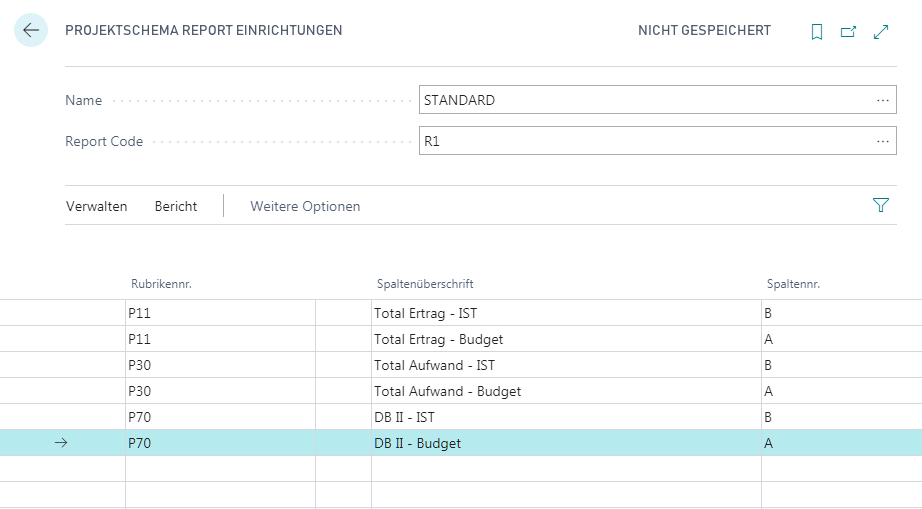Bookmark this page with the bookmark icon
This screenshot has height=509, width=922.
coord(817,32)
